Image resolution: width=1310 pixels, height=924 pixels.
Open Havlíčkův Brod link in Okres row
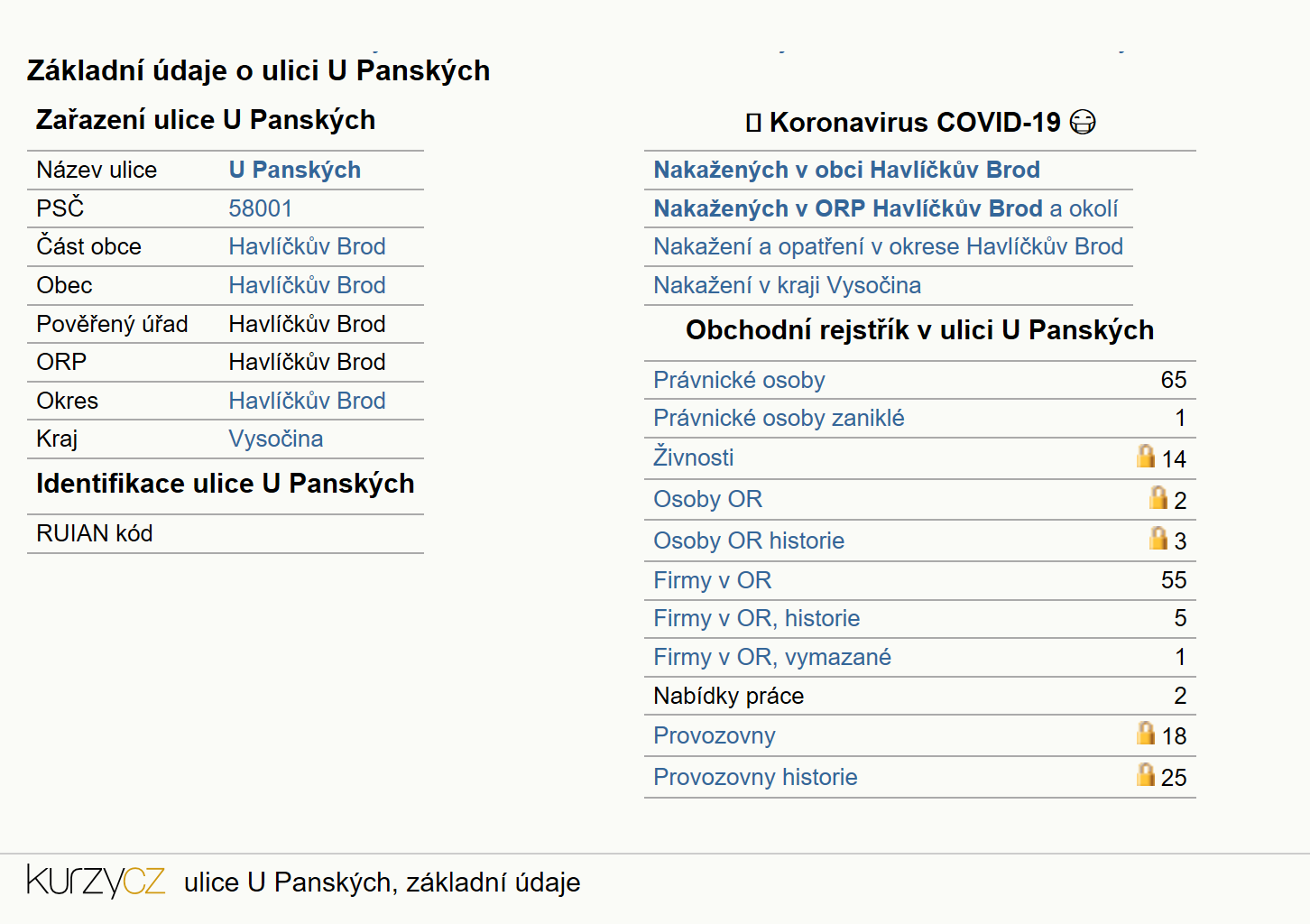307,401
